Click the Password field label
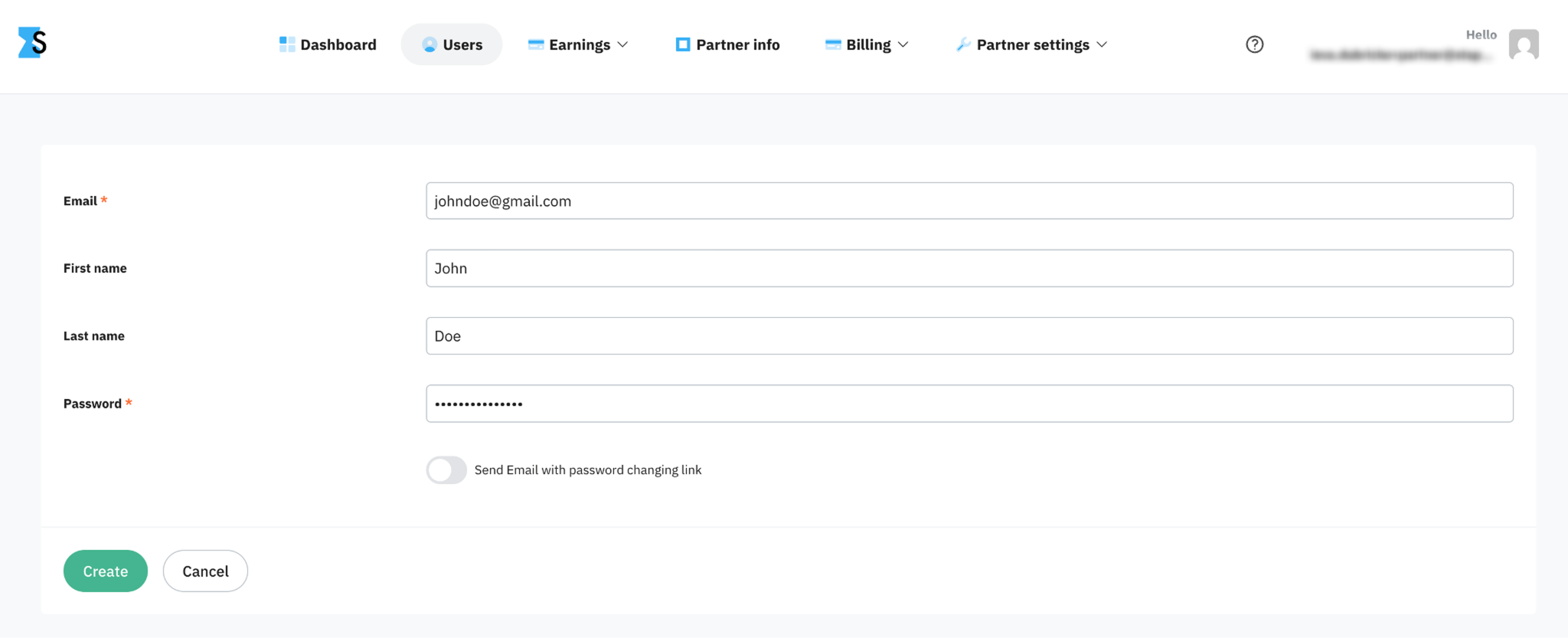Screen dimensions: 1568x638 pos(93,404)
